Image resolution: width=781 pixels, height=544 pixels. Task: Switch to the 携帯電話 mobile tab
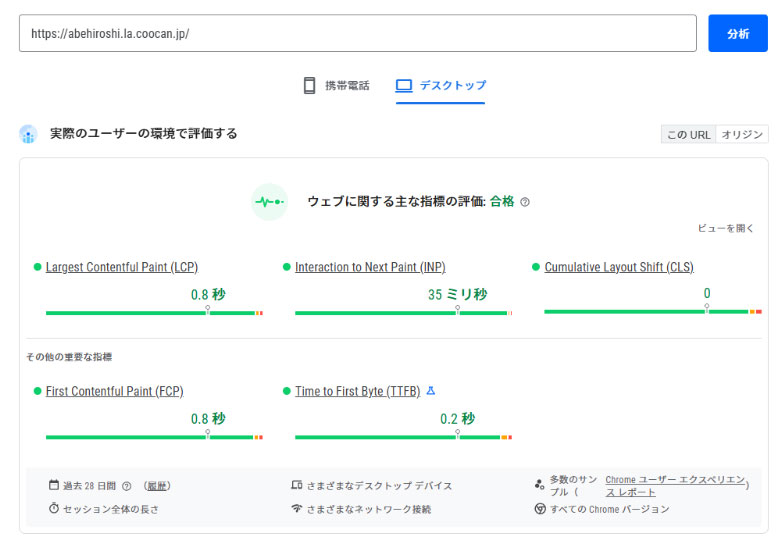click(336, 86)
